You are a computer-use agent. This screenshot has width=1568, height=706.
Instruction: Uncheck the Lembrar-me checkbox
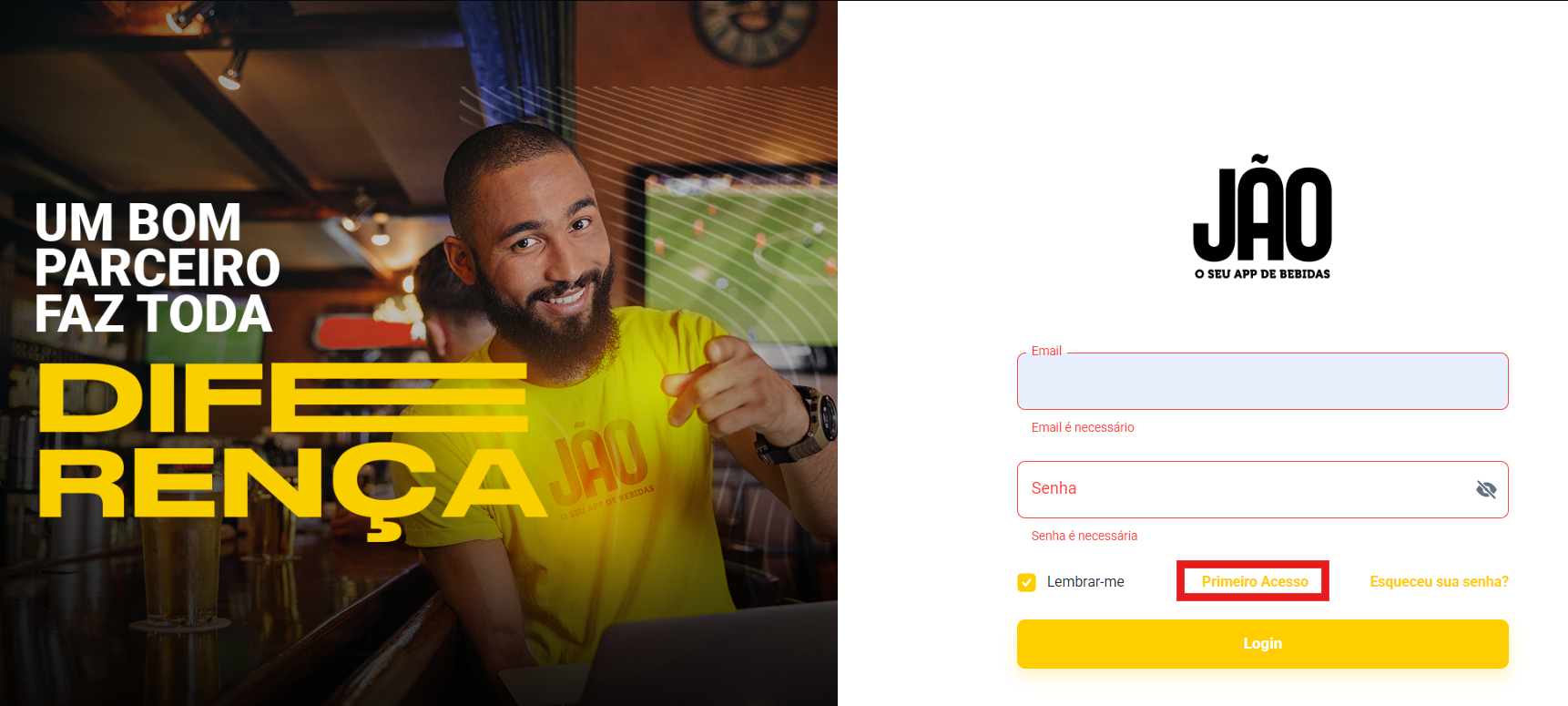click(x=1026, y=582)
